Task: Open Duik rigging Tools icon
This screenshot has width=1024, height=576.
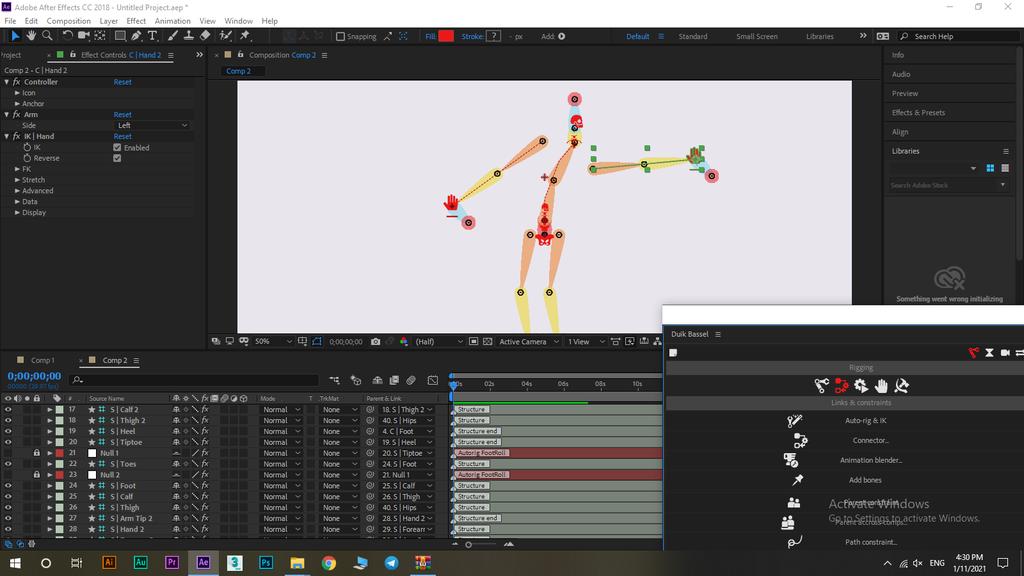Action: (901, 386)
